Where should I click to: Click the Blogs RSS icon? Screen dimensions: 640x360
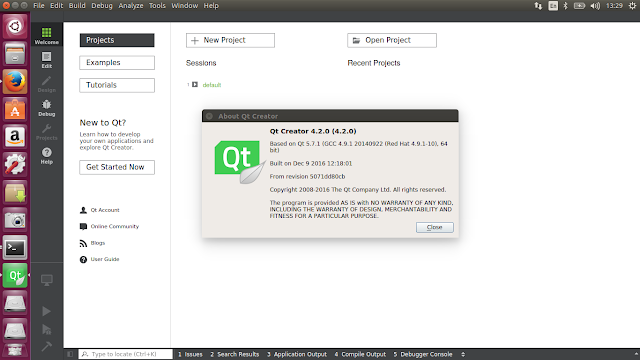(83, 243)
